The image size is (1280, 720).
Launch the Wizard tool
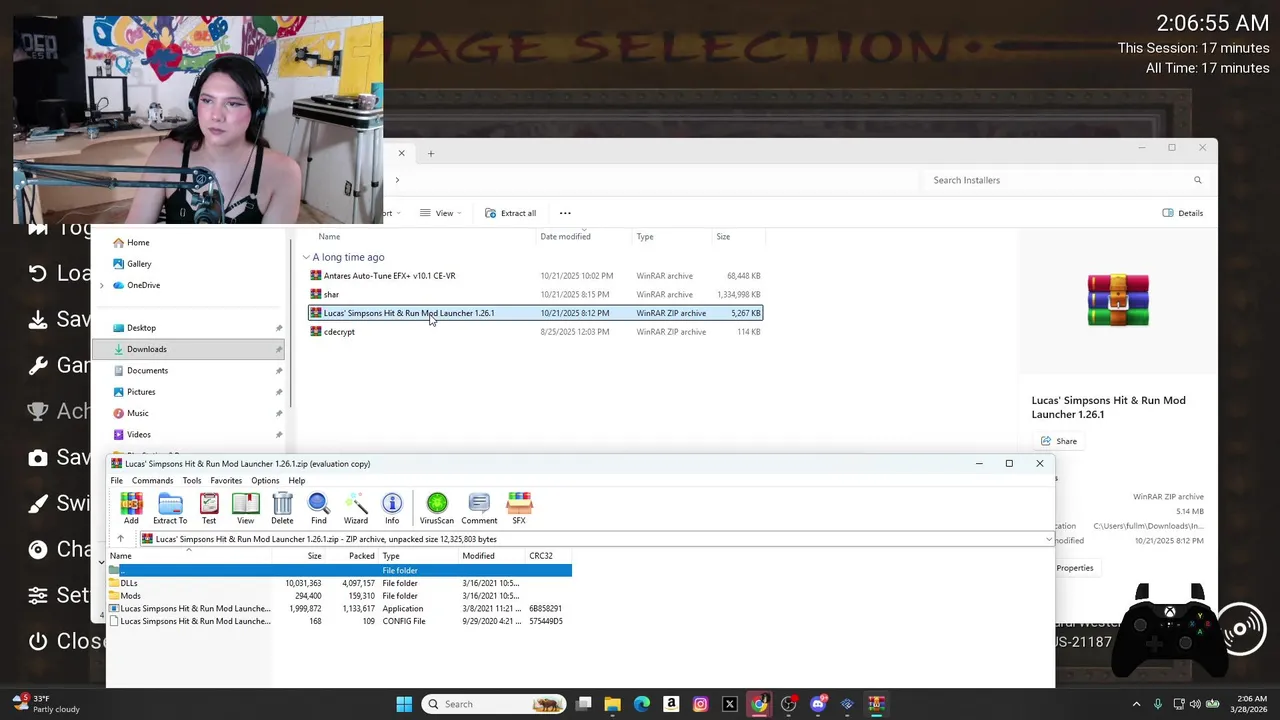(x=356, y=508)
